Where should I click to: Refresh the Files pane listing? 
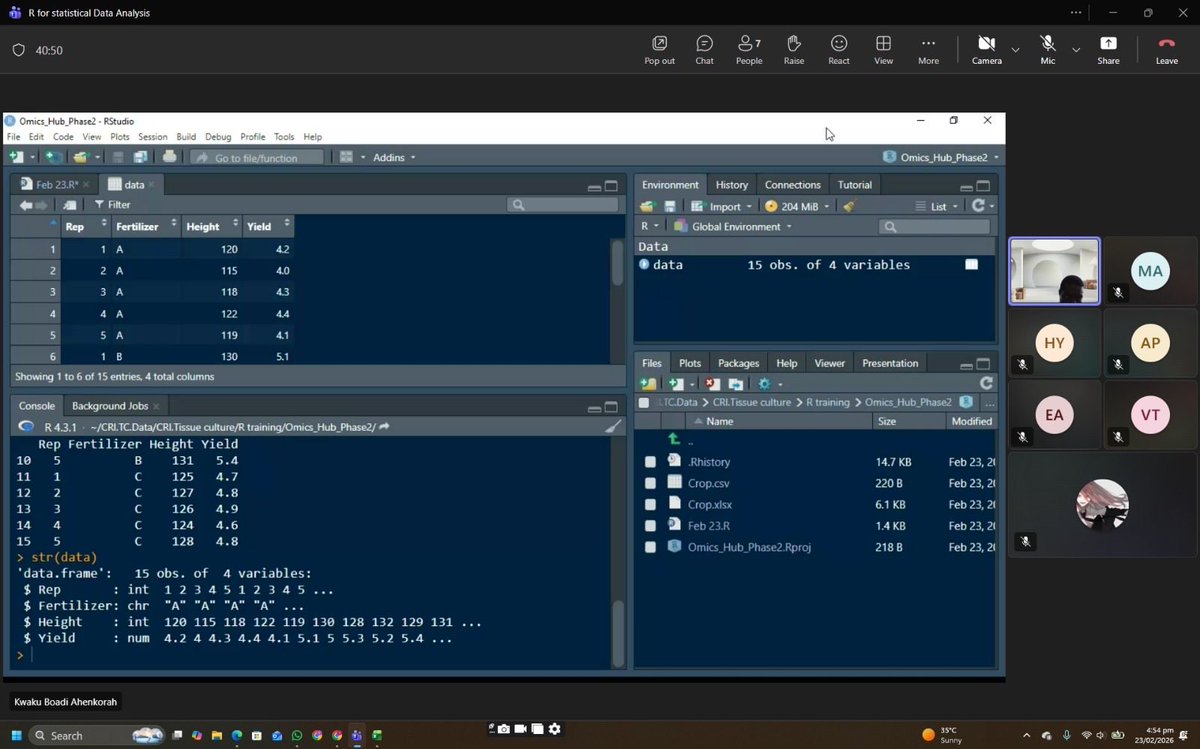click(986, 383)
